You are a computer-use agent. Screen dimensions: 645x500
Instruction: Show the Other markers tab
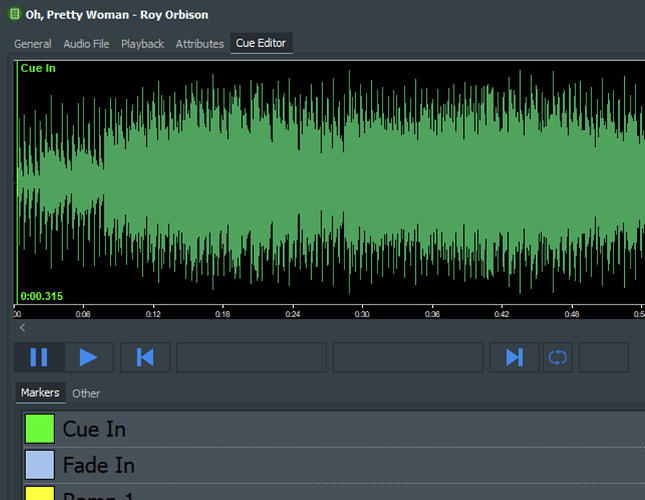[x=86, y=393]
